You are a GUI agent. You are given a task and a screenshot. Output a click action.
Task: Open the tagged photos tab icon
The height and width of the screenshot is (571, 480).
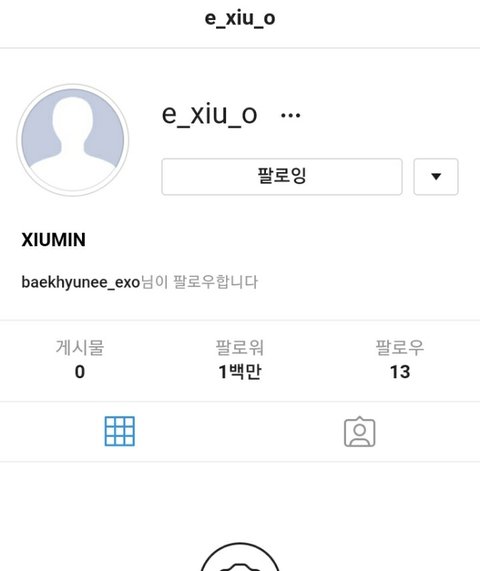(x=359, y=432)
